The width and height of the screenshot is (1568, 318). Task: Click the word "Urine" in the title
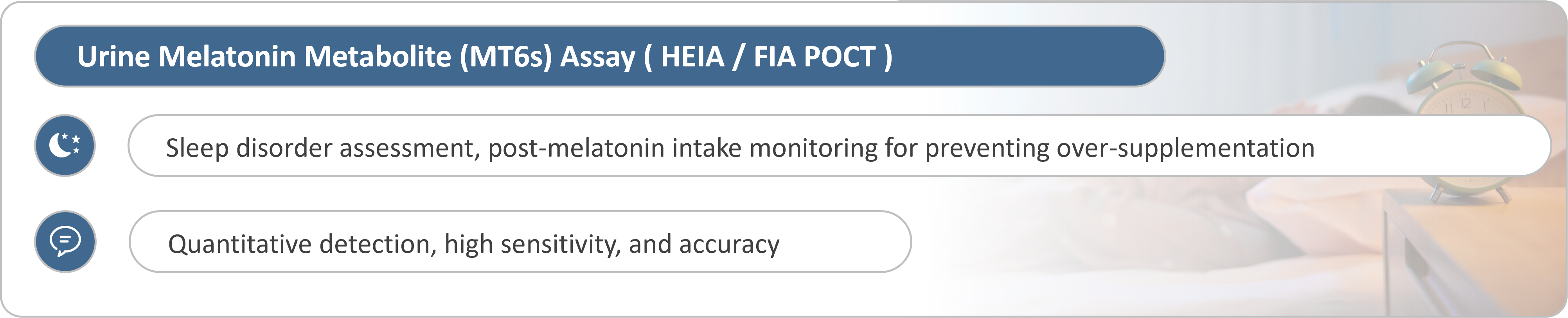113,57
